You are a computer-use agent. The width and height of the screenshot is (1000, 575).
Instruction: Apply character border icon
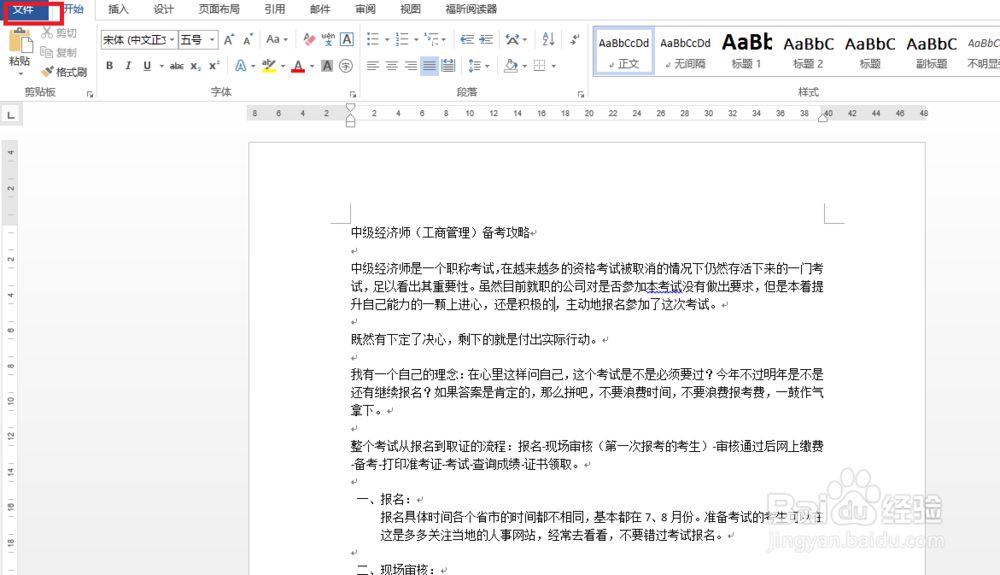(347, 40)
